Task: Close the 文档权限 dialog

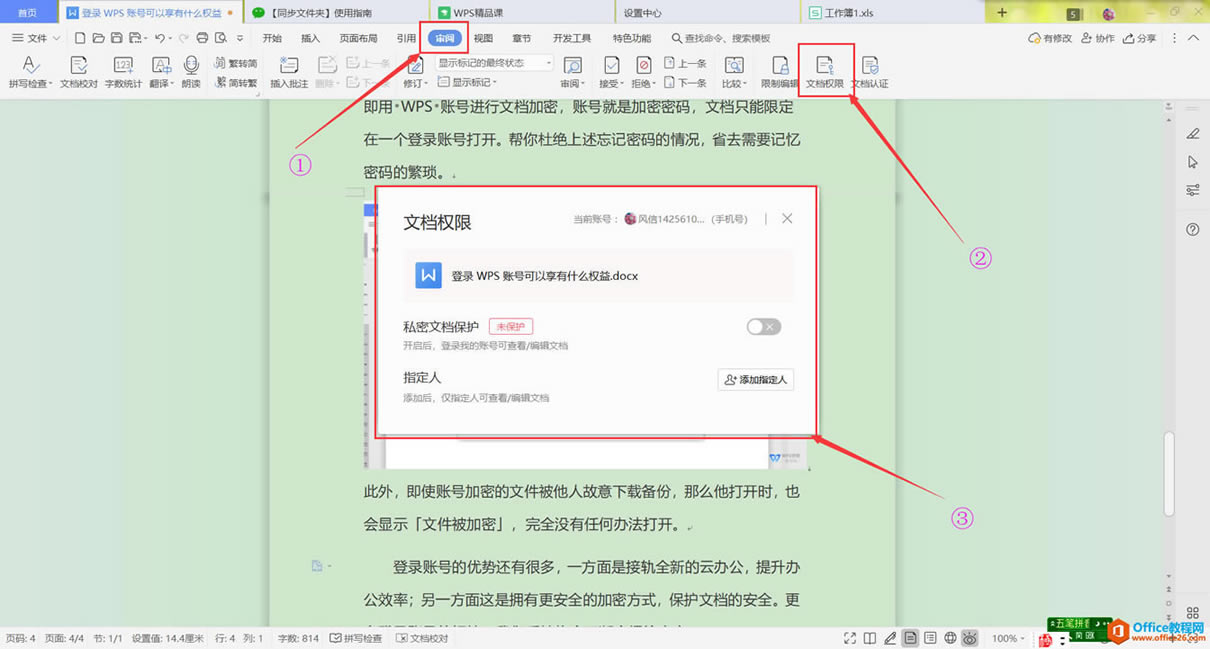Action: click(787, 218)
